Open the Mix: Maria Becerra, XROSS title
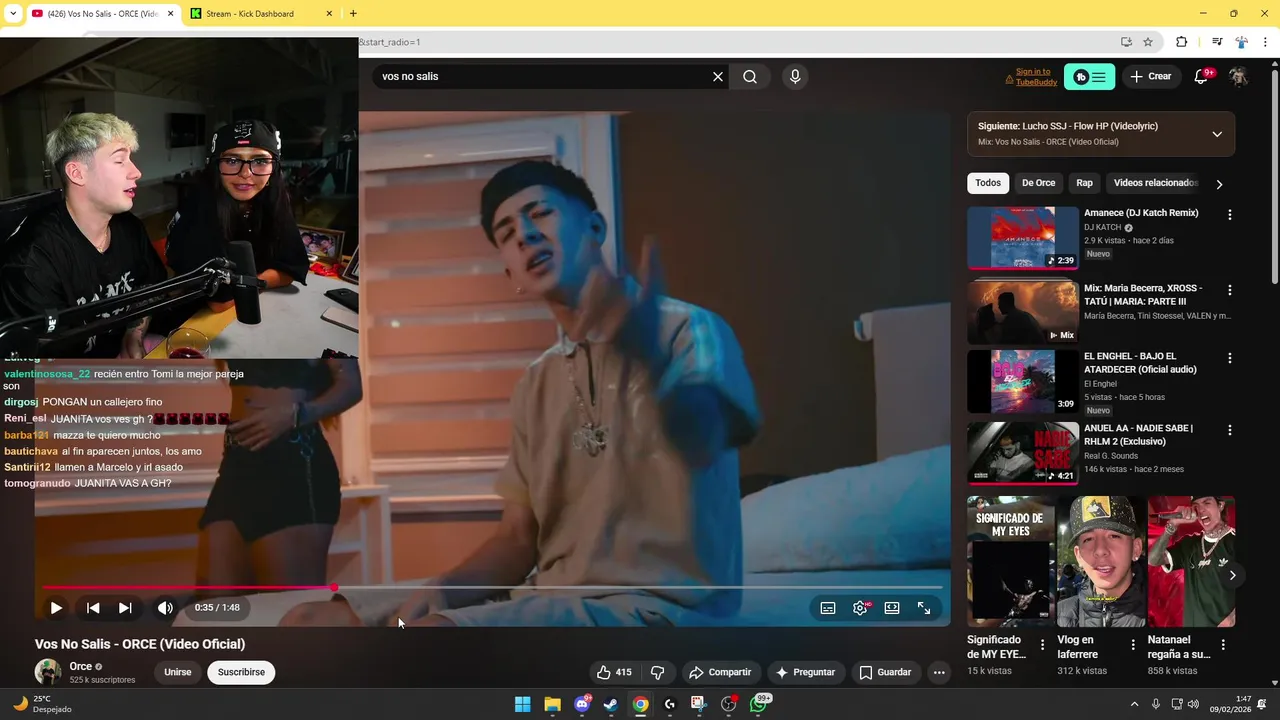 pos(1143,294)
